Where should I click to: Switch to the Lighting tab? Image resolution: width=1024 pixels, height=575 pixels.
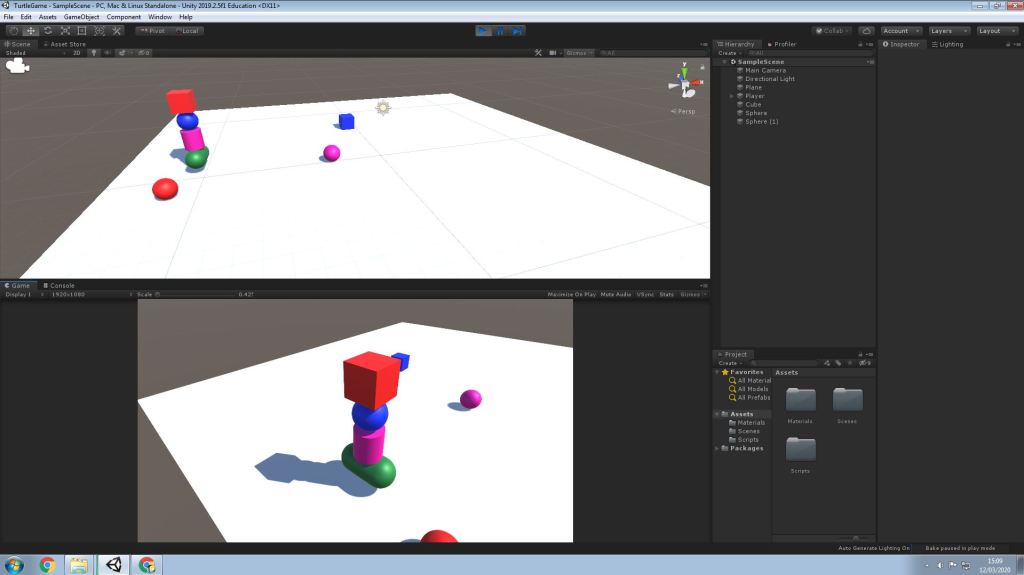(x=948, y=44)
